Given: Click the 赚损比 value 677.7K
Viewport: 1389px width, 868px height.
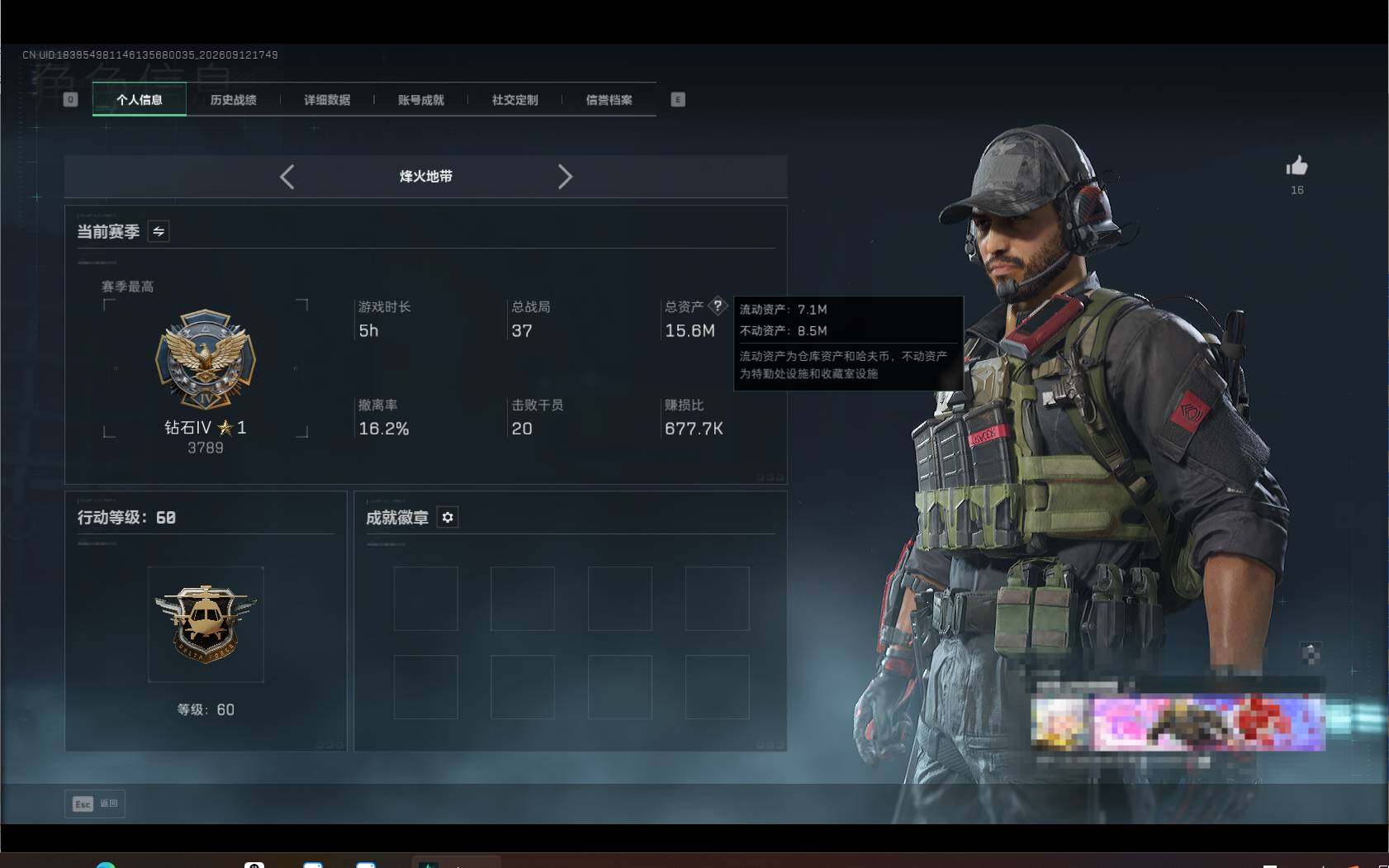Looking at the screenshot, I should click(694, 429).
